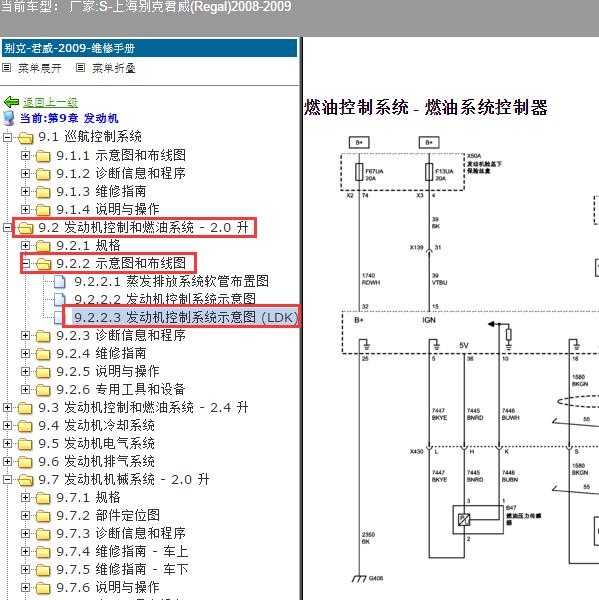Click folder icon of 9.2.4 维修指南
Viewport: 599px width, 600px height.
[x=43, y=354]
